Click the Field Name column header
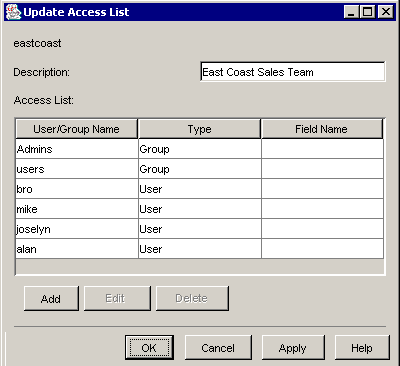 pyautogui.click(x=322, y=129)
